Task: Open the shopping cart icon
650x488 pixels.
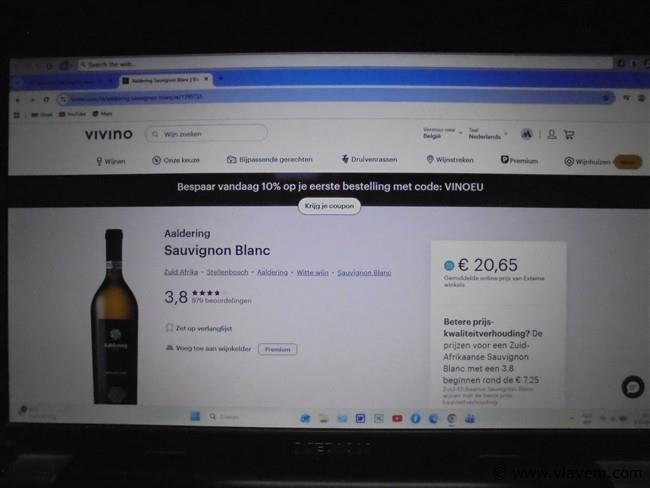Action: (x=569, y=134)
